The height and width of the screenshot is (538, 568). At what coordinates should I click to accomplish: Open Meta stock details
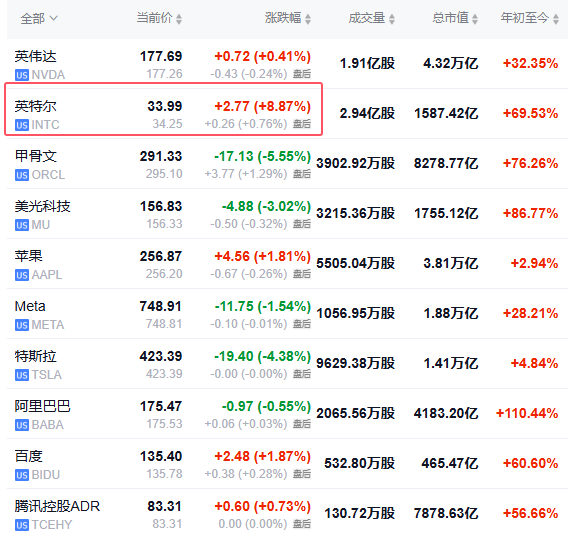(30, 306)
